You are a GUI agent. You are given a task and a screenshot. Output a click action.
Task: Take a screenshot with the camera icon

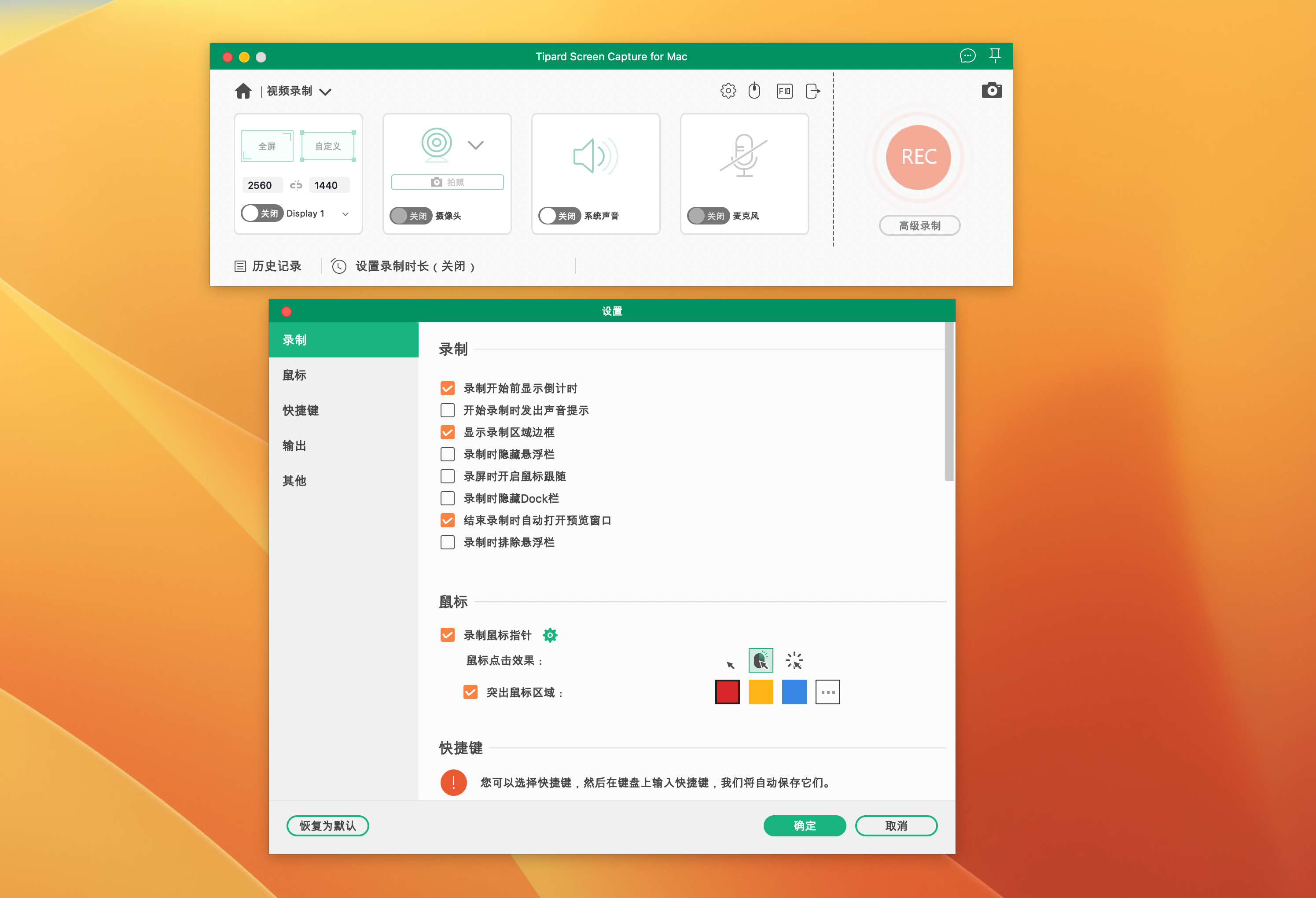click(x=991, y=91)
